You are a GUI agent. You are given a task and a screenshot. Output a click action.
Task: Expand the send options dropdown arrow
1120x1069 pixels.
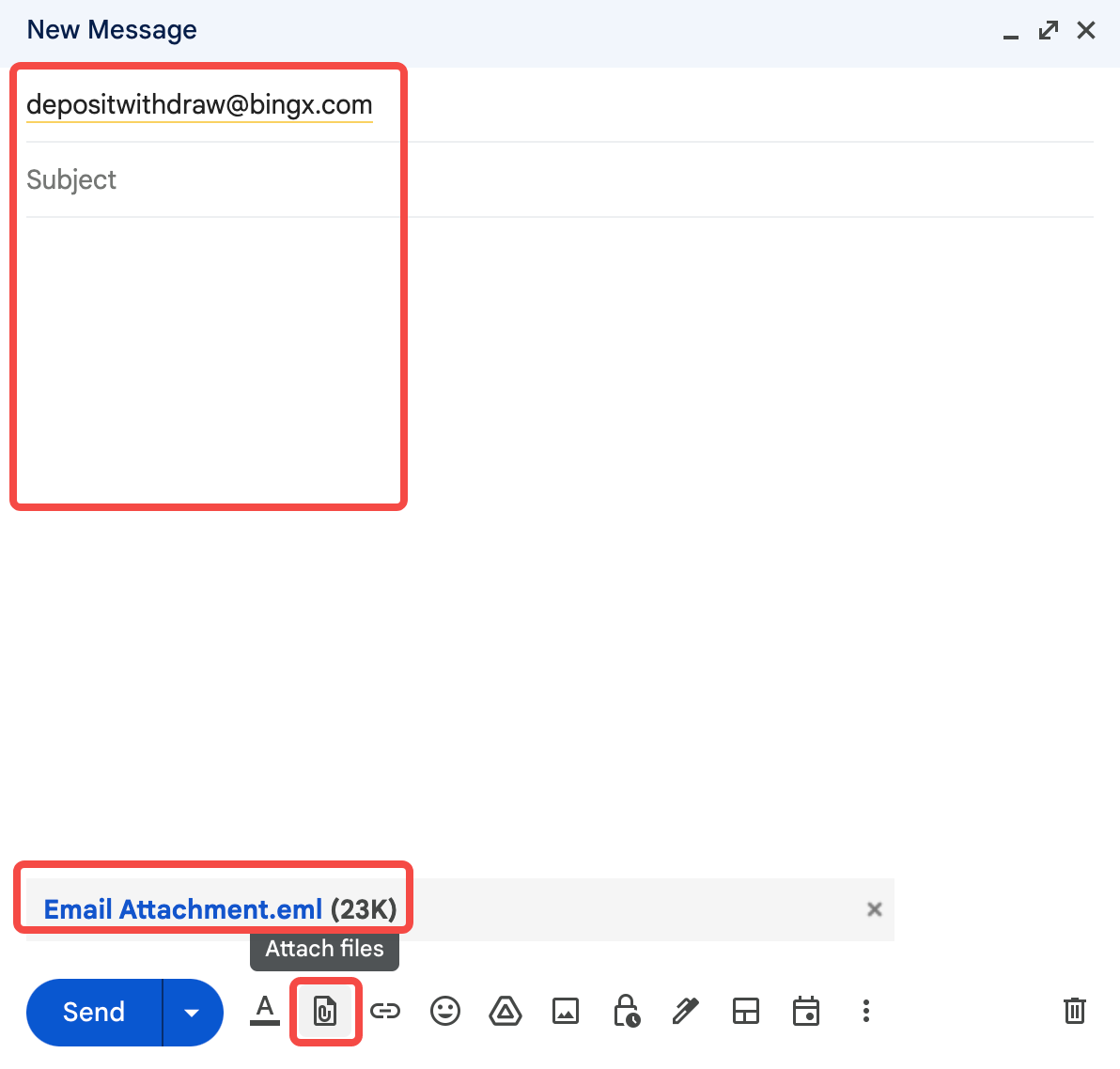click(x=193, y=1013)
